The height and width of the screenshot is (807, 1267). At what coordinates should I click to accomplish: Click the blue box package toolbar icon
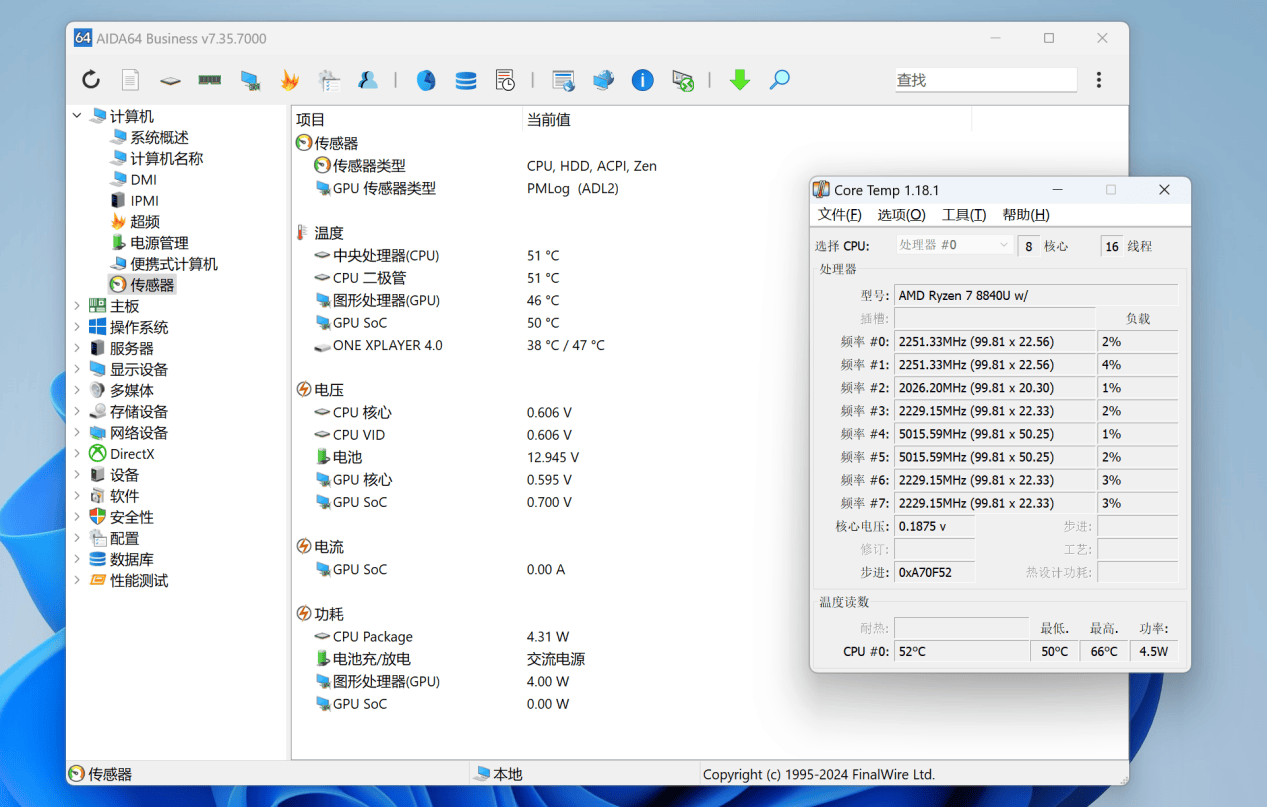pos(603,80)
